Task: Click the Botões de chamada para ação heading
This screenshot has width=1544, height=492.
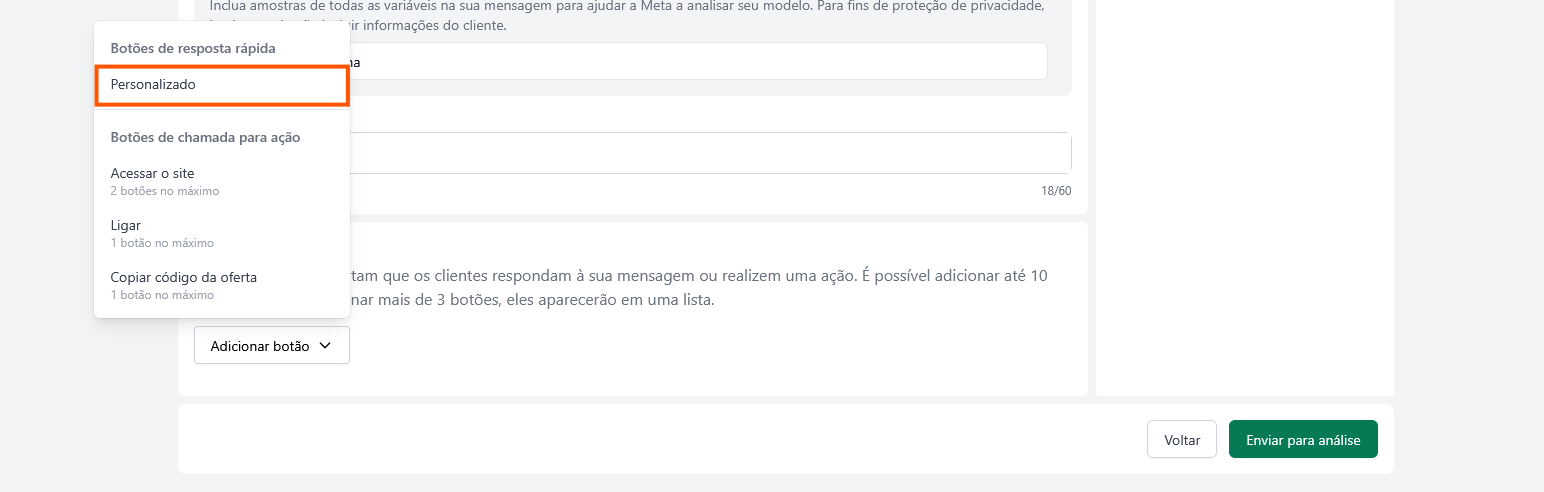Action: pyautogui.click(x=205, y=137)
